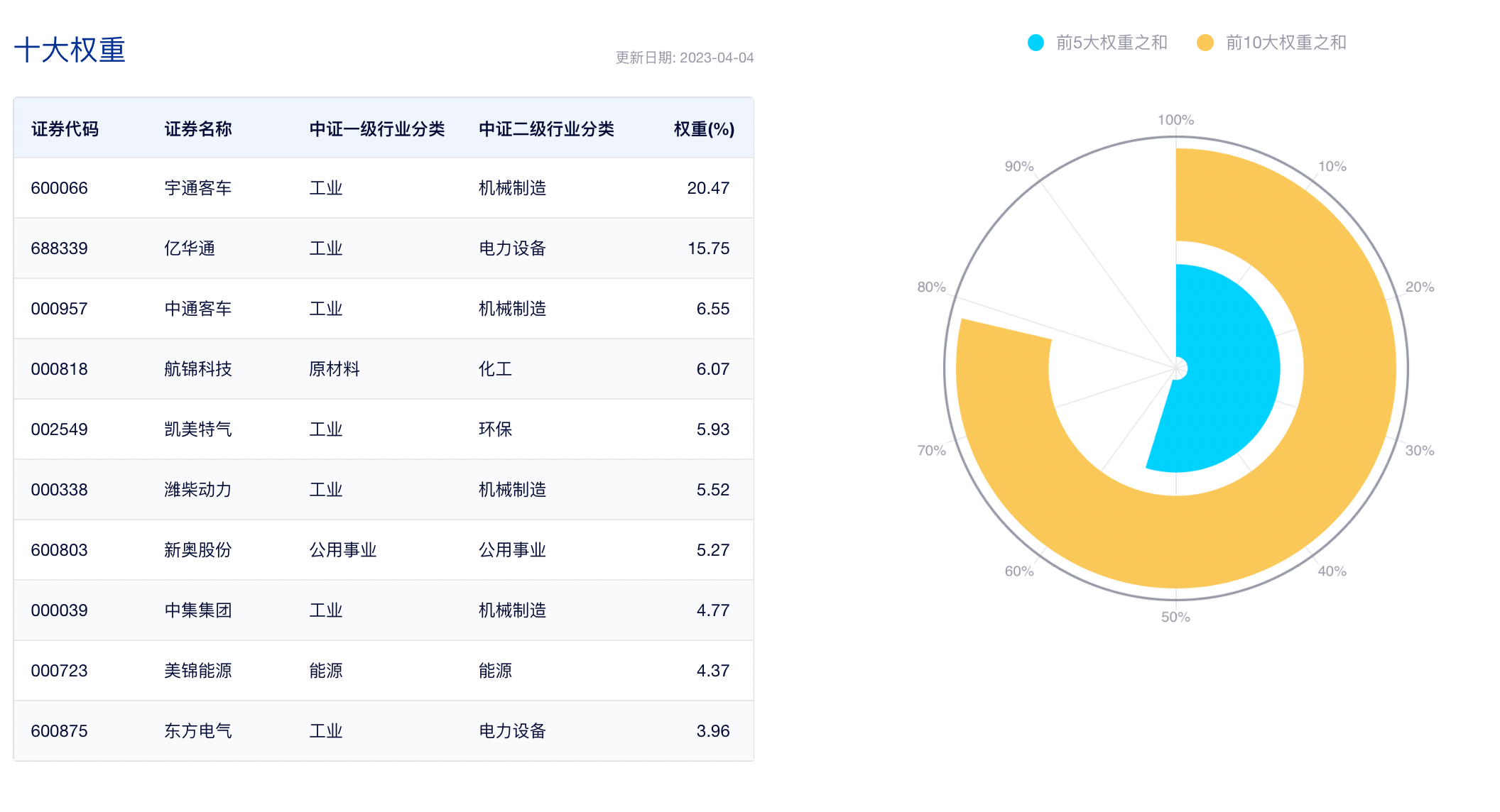
Task: Click weight value 4.37
Action: 713,671
